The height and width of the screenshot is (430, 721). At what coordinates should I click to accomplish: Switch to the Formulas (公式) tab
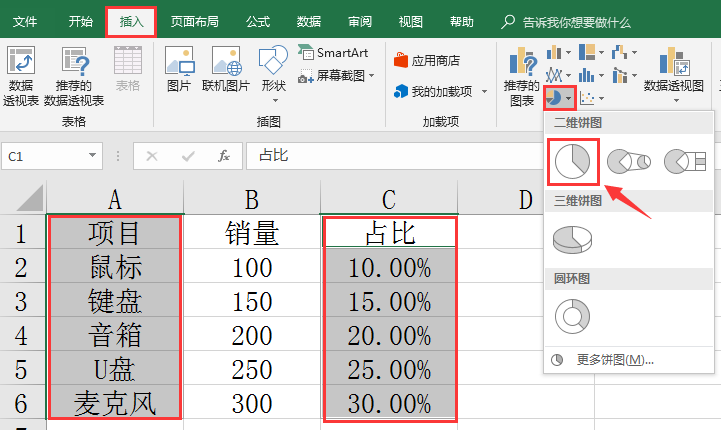258,22
